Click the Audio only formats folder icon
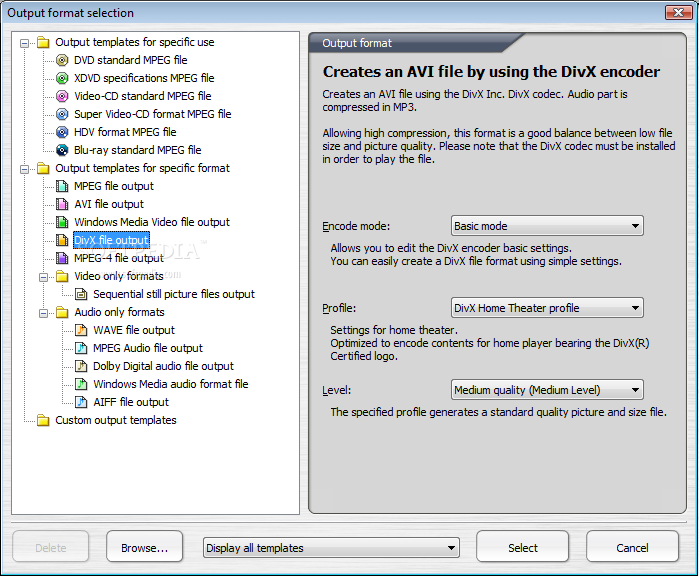 62,312
